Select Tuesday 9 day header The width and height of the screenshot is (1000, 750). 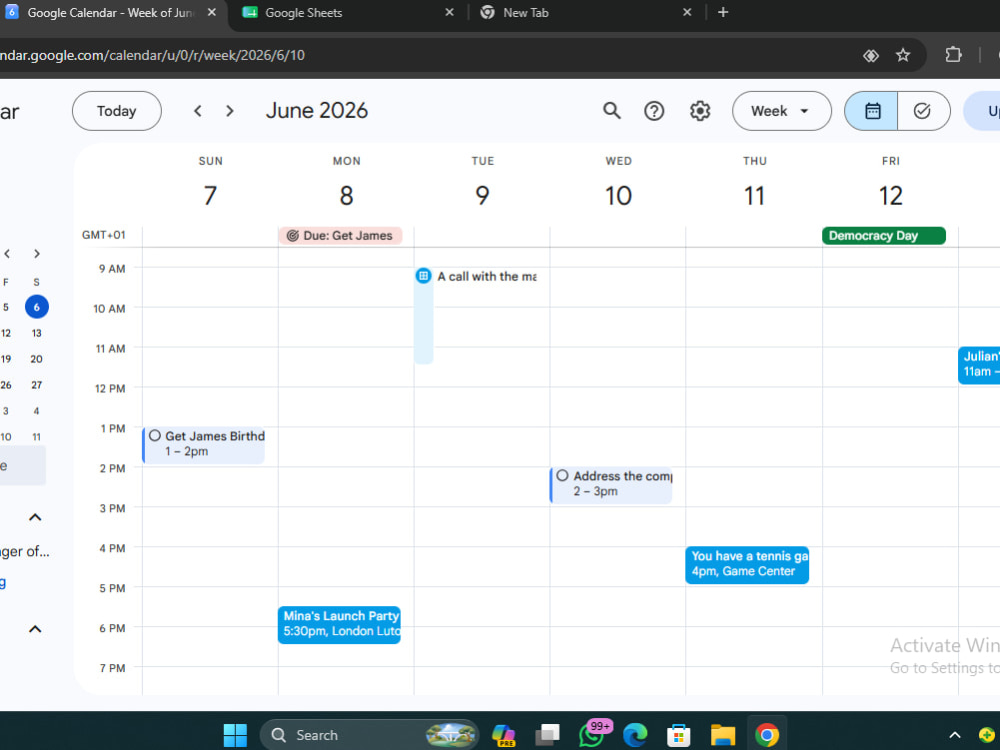[x=483, y=195]
